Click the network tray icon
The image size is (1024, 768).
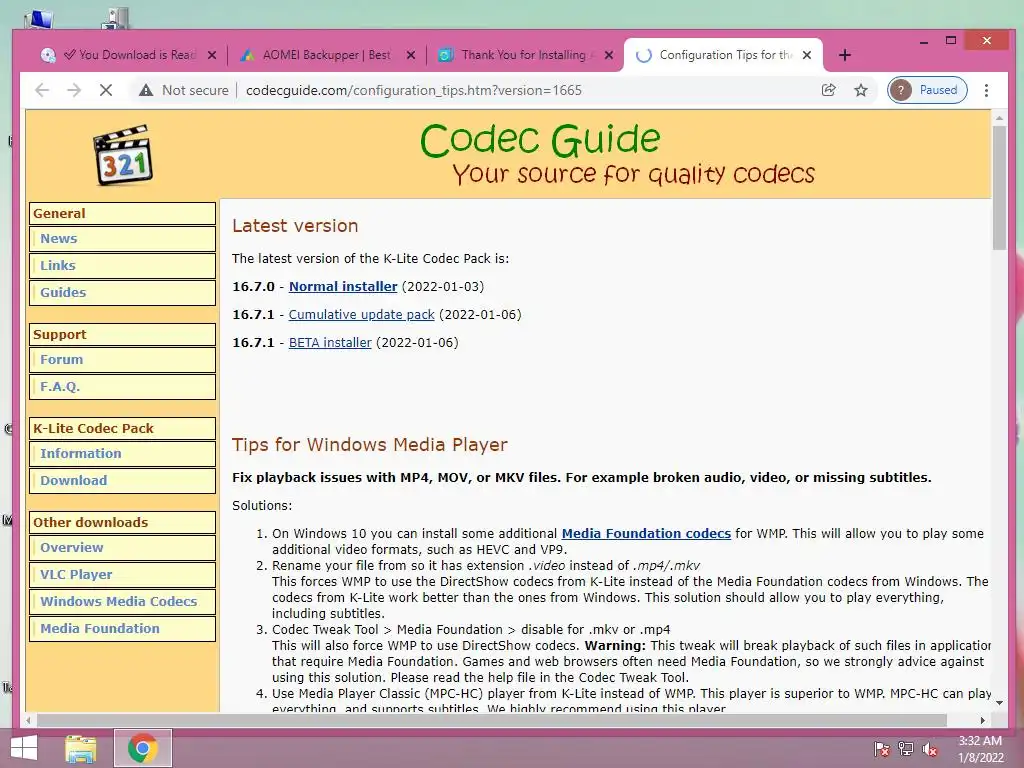click(x=906, y=749)
